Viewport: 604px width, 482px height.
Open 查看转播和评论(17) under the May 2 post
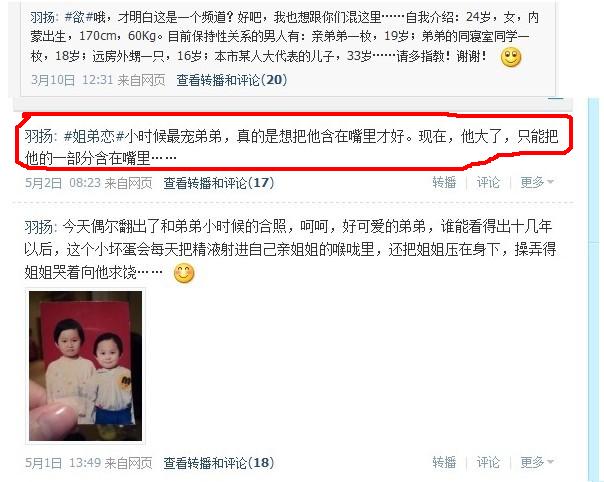[219, 183]
